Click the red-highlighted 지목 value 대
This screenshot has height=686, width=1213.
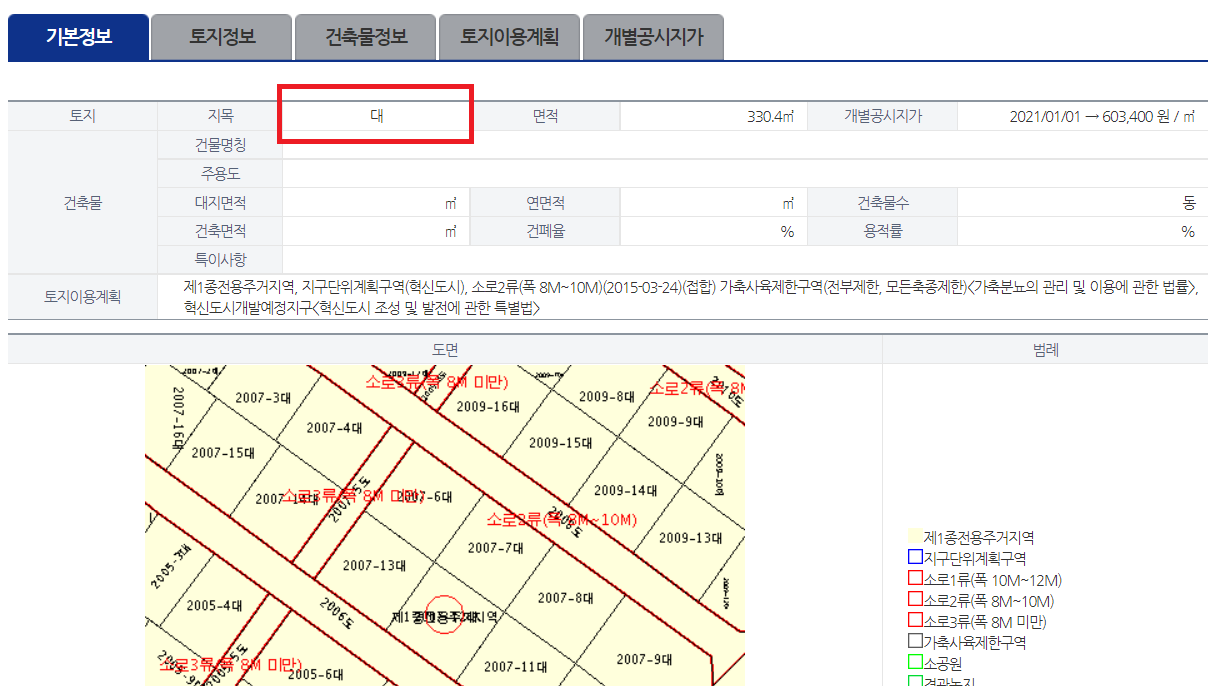(x=375, y=115)
